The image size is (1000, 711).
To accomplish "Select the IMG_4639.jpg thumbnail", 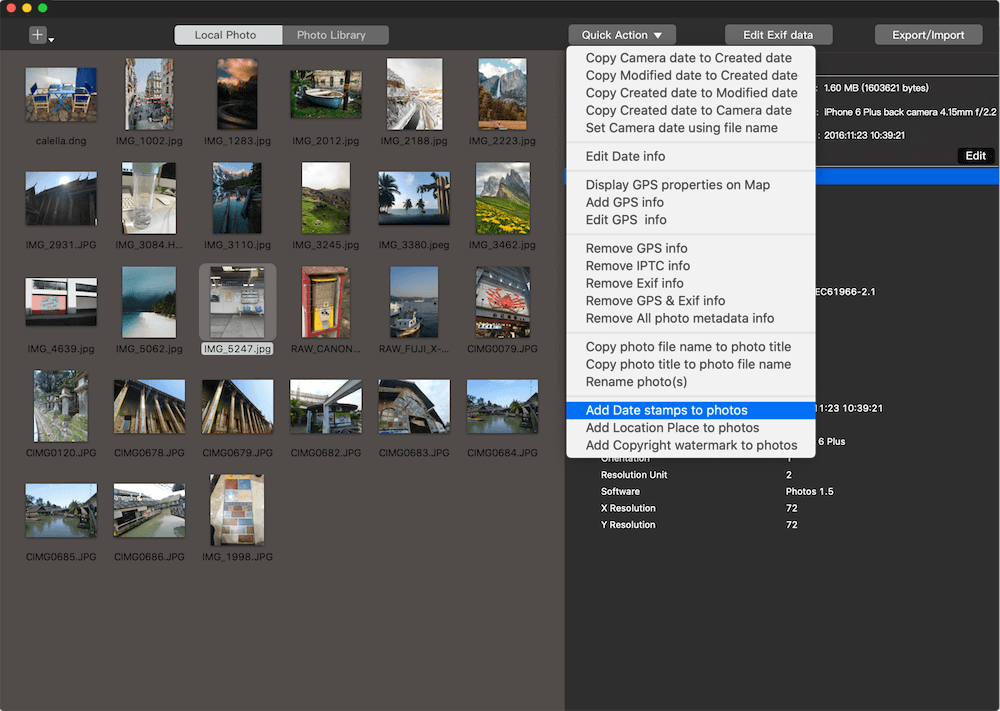I will click(61, 302).
